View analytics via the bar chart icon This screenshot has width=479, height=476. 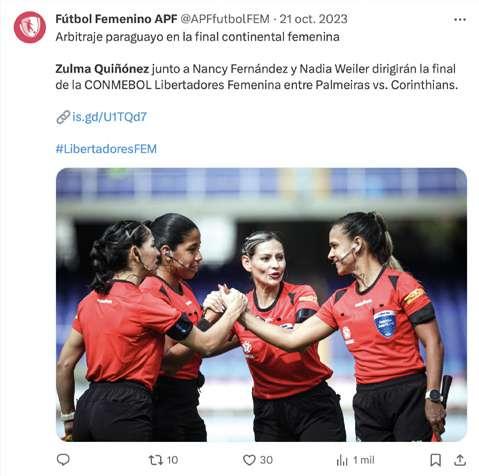click(342, 460)
